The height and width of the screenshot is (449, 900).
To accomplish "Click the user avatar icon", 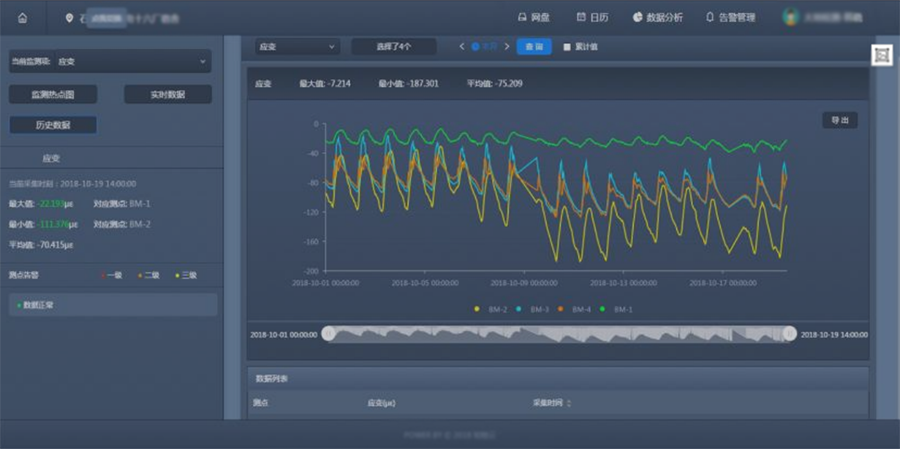I will (x=790, y=17).
